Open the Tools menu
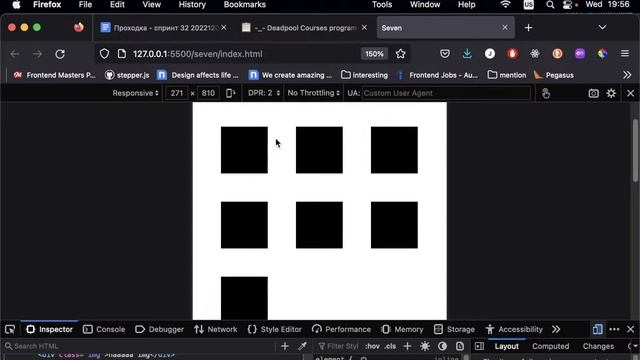Image resolution: width=640 pixels, height=360 pixels. click(x=382, y=5)
